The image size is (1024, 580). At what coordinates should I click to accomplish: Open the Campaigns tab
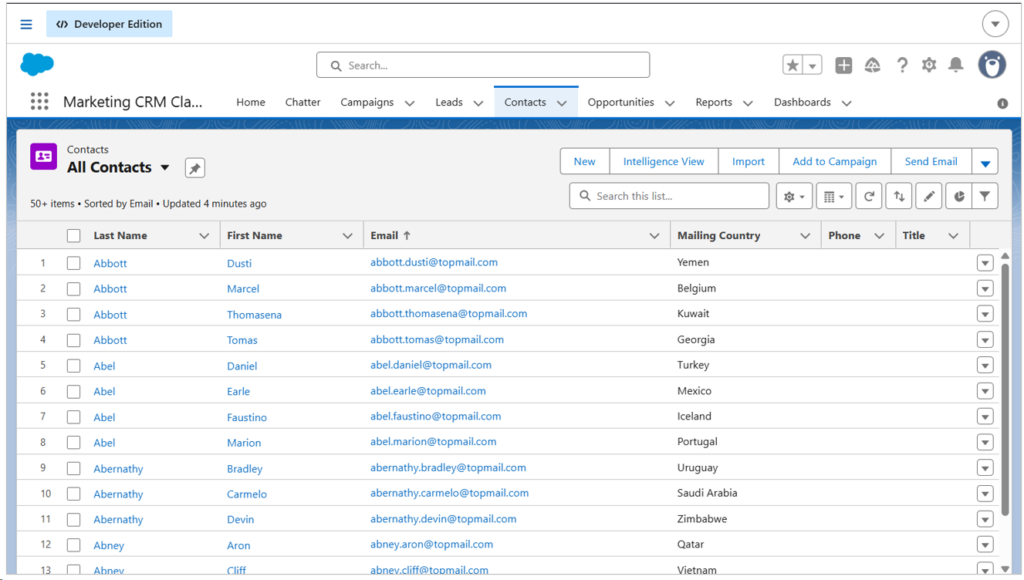[x=367, y=102]
